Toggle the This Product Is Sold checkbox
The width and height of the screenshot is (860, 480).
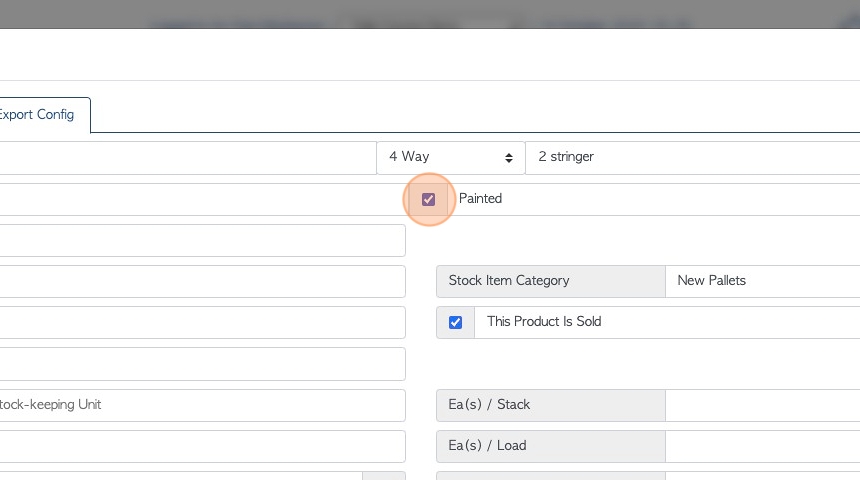click(455, 323)
